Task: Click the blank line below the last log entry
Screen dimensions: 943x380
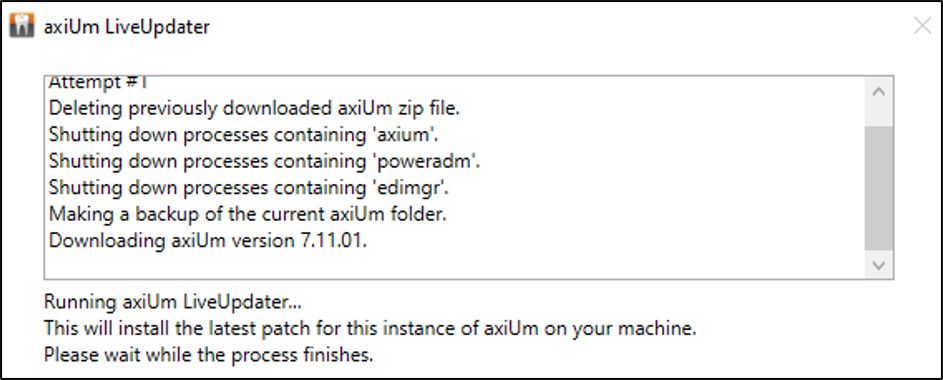Action: pos(455,265)
